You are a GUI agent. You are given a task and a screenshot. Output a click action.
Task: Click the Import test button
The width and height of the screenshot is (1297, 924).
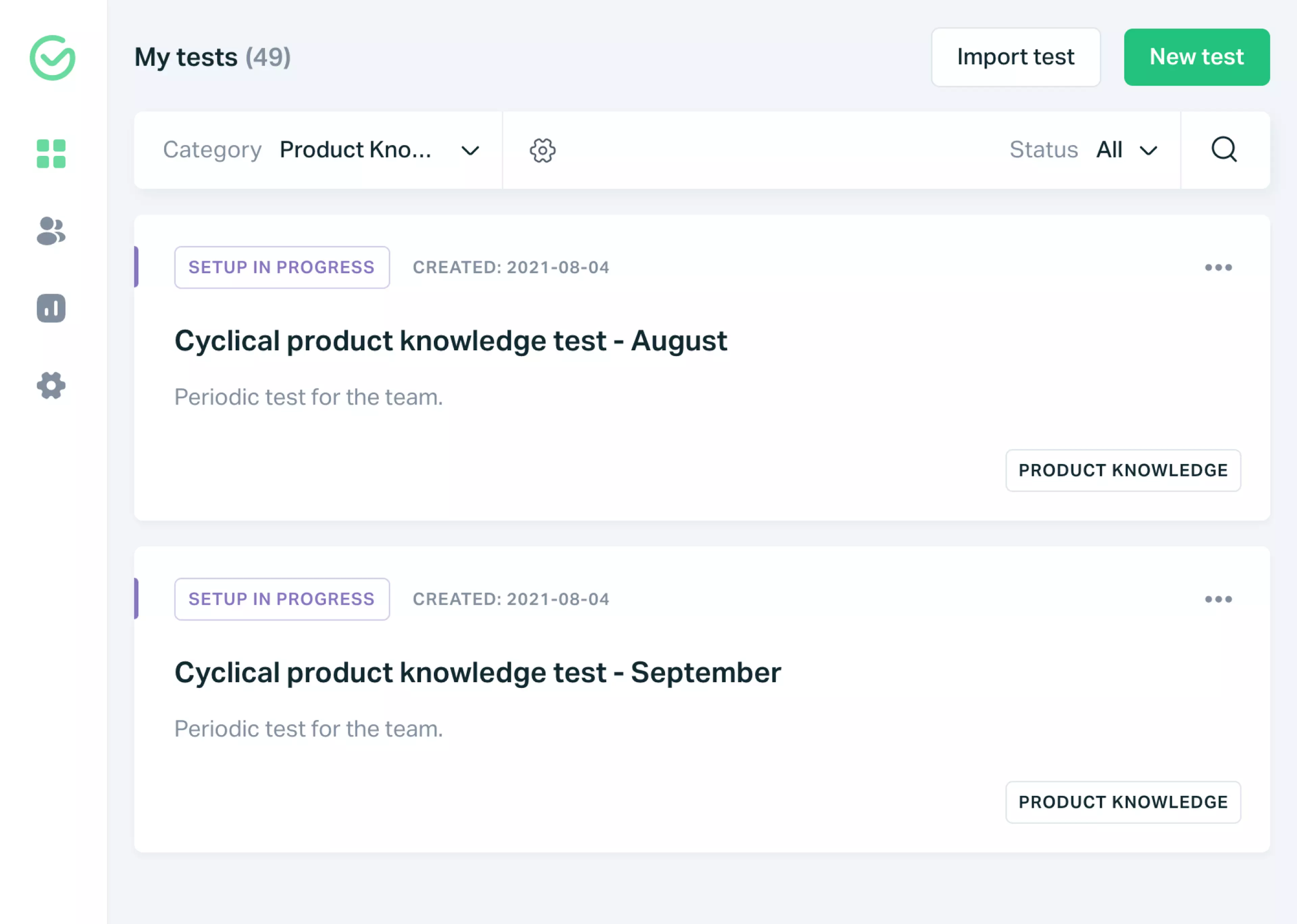[1015, 56]
